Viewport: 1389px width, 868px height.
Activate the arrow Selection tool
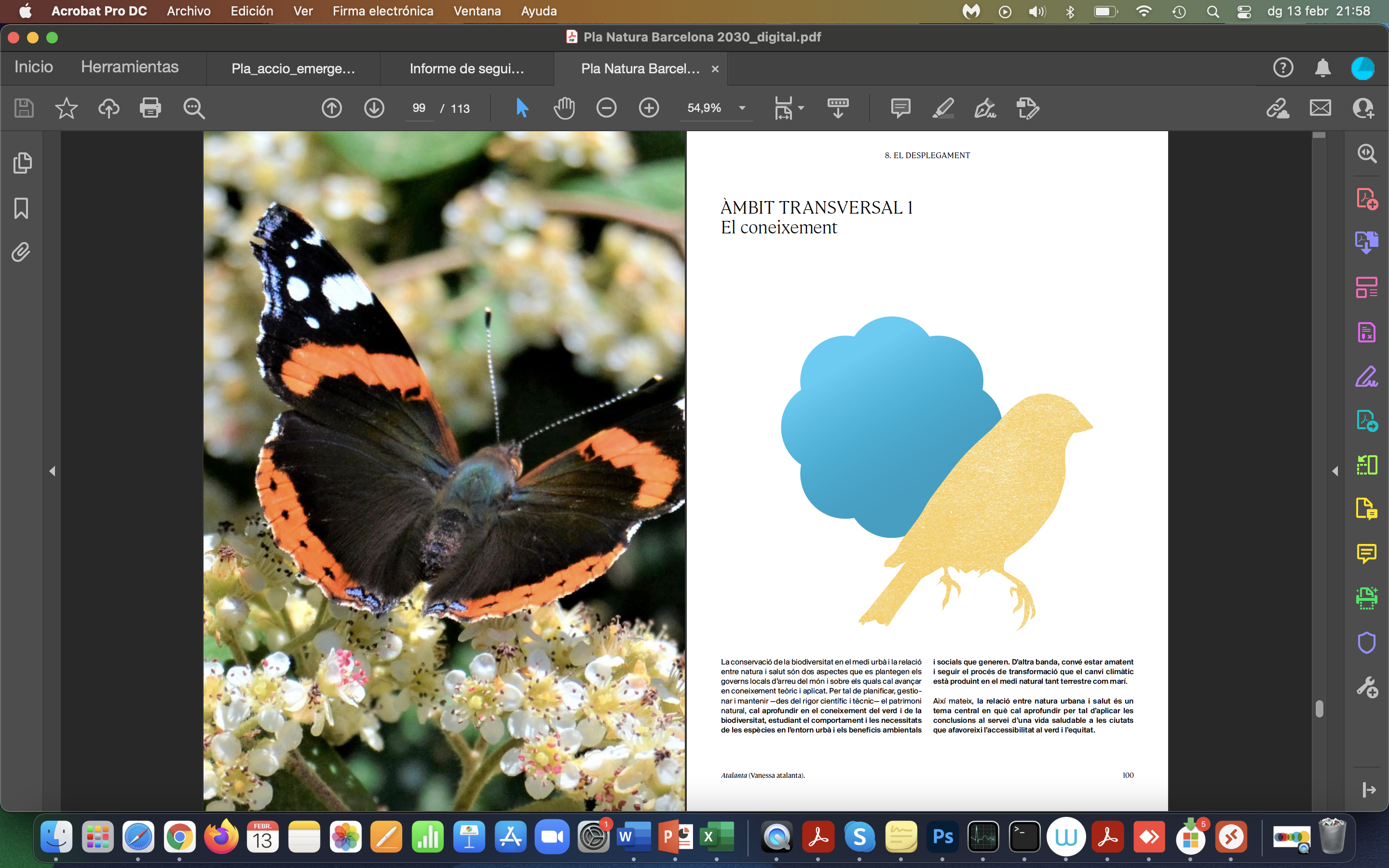[521, 108]
